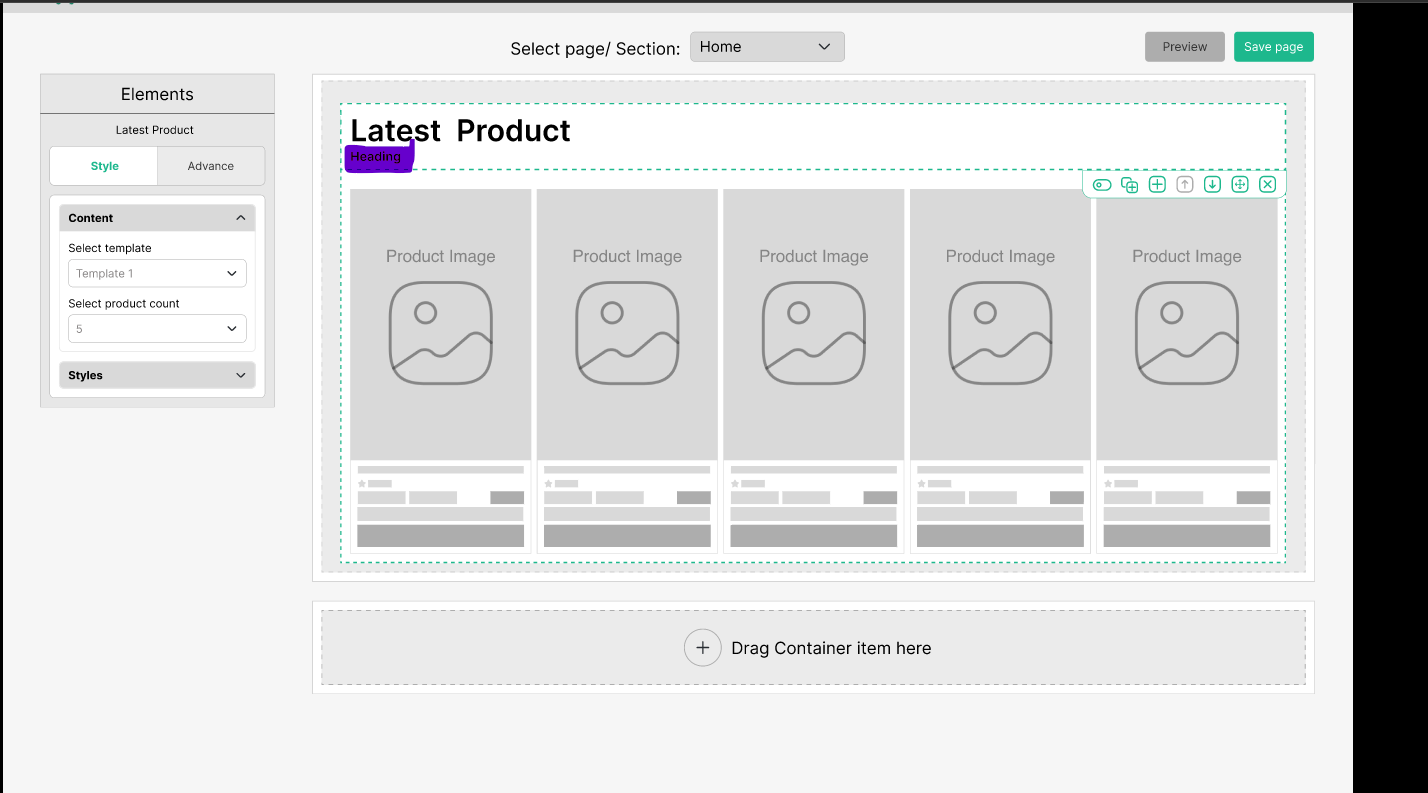Click the four-way move handle icon
The width and height of the screenshot is (1428, 793).
pos(1240,184)
